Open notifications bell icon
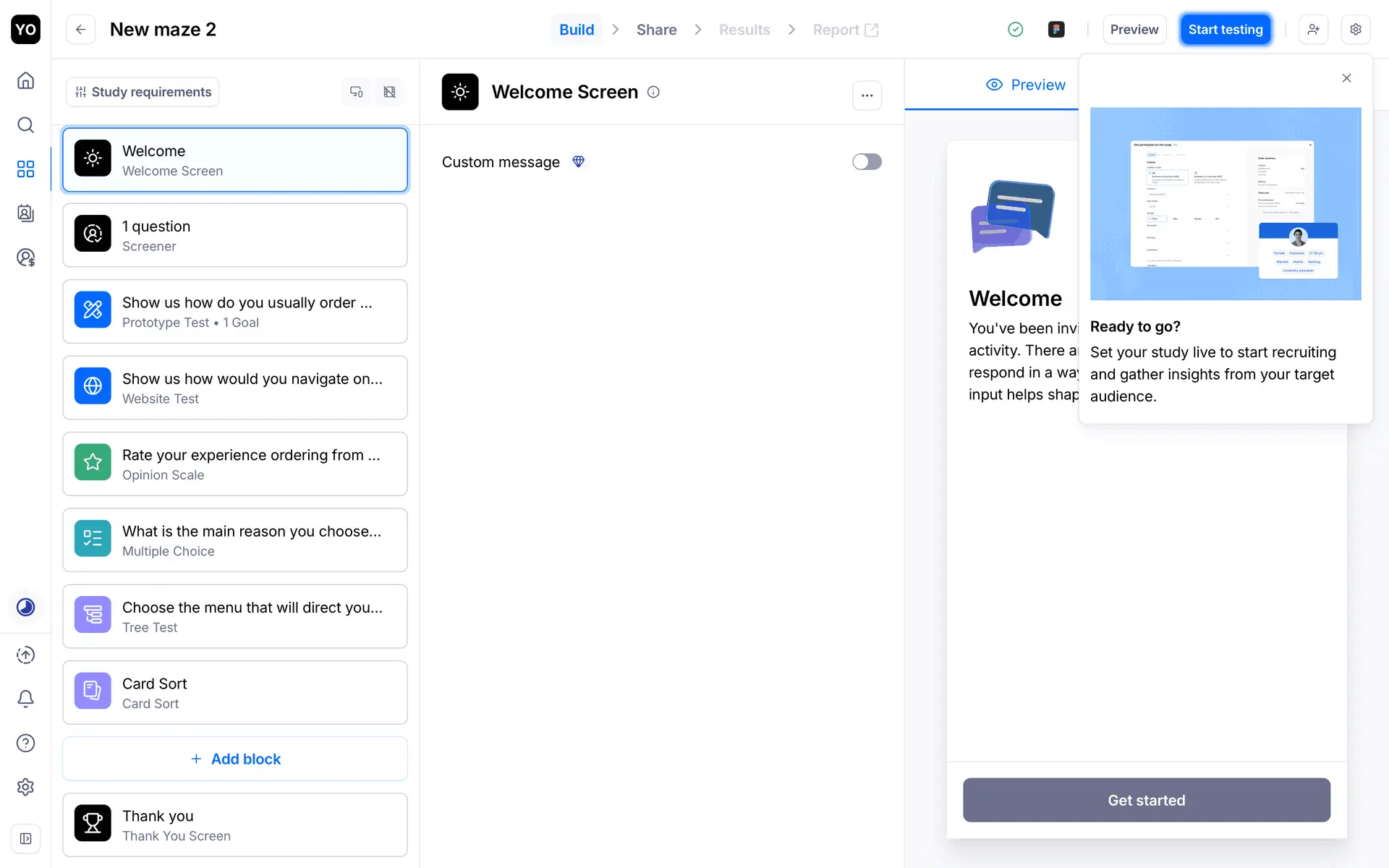Screen dimensions: 1389x868 pyautogui.click(x=25, y=699)
